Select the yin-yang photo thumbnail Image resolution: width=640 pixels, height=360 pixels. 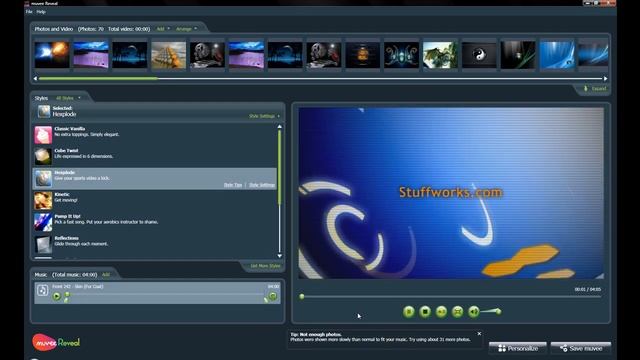coord(479,55)
